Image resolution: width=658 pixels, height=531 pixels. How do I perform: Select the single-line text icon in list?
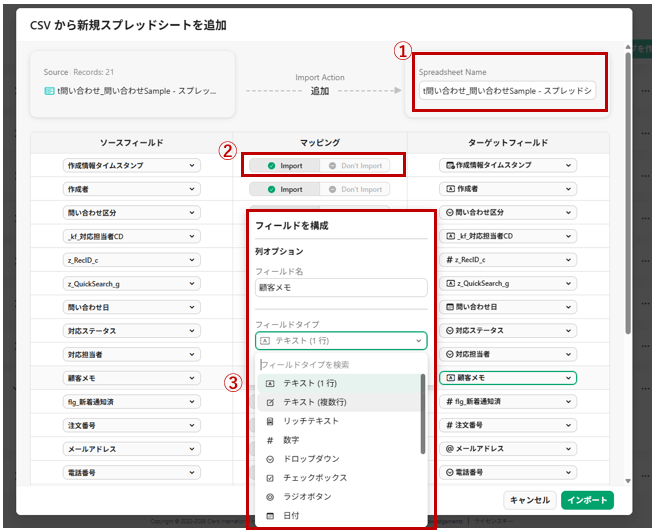[x=271, y=383]
